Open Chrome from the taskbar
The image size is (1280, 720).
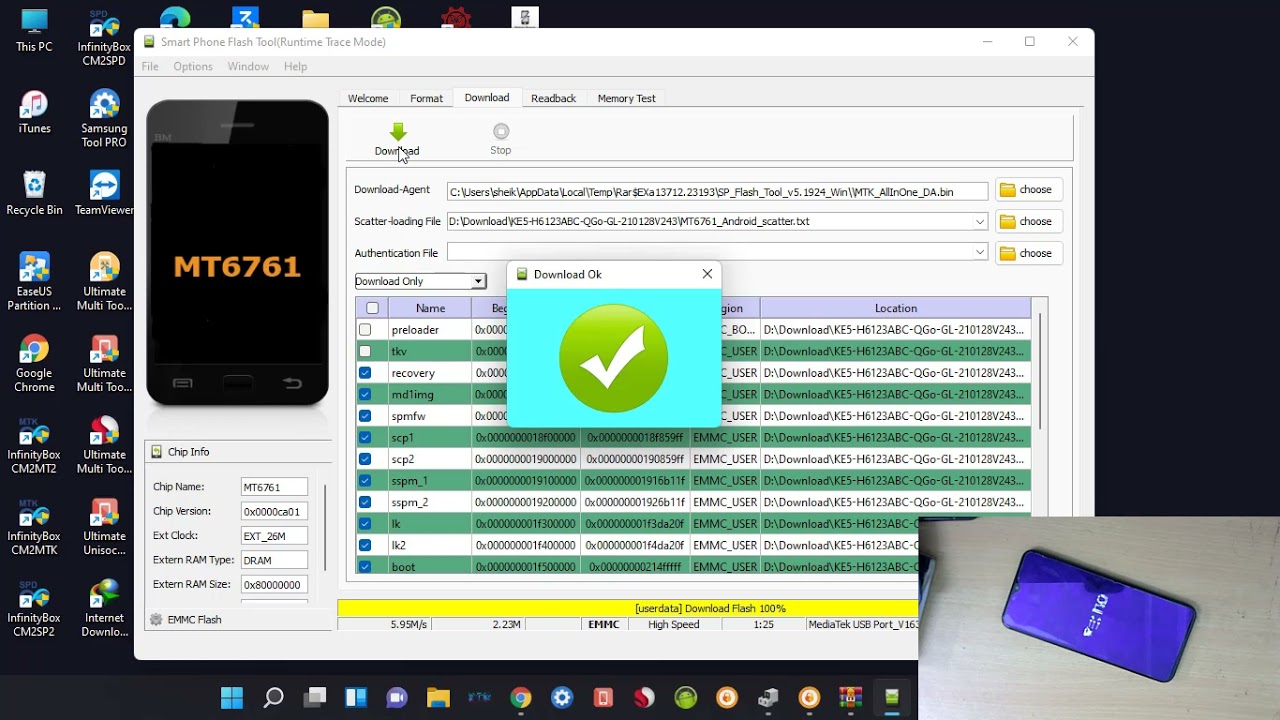[x=520, y=698]
